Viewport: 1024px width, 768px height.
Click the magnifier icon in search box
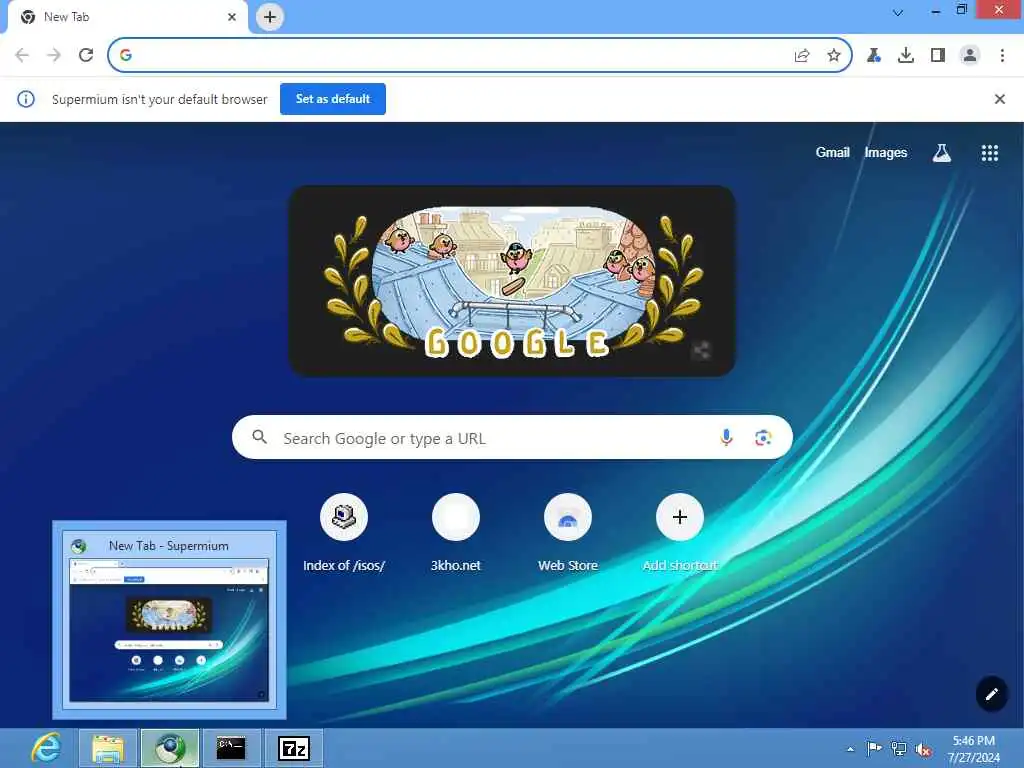(259, 437)
